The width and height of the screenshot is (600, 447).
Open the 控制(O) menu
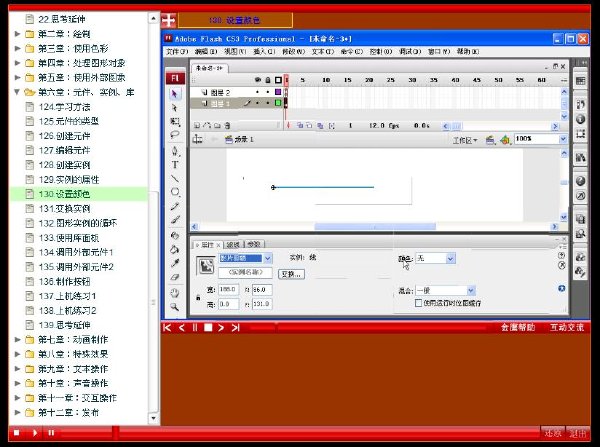[x=381, y=51]
